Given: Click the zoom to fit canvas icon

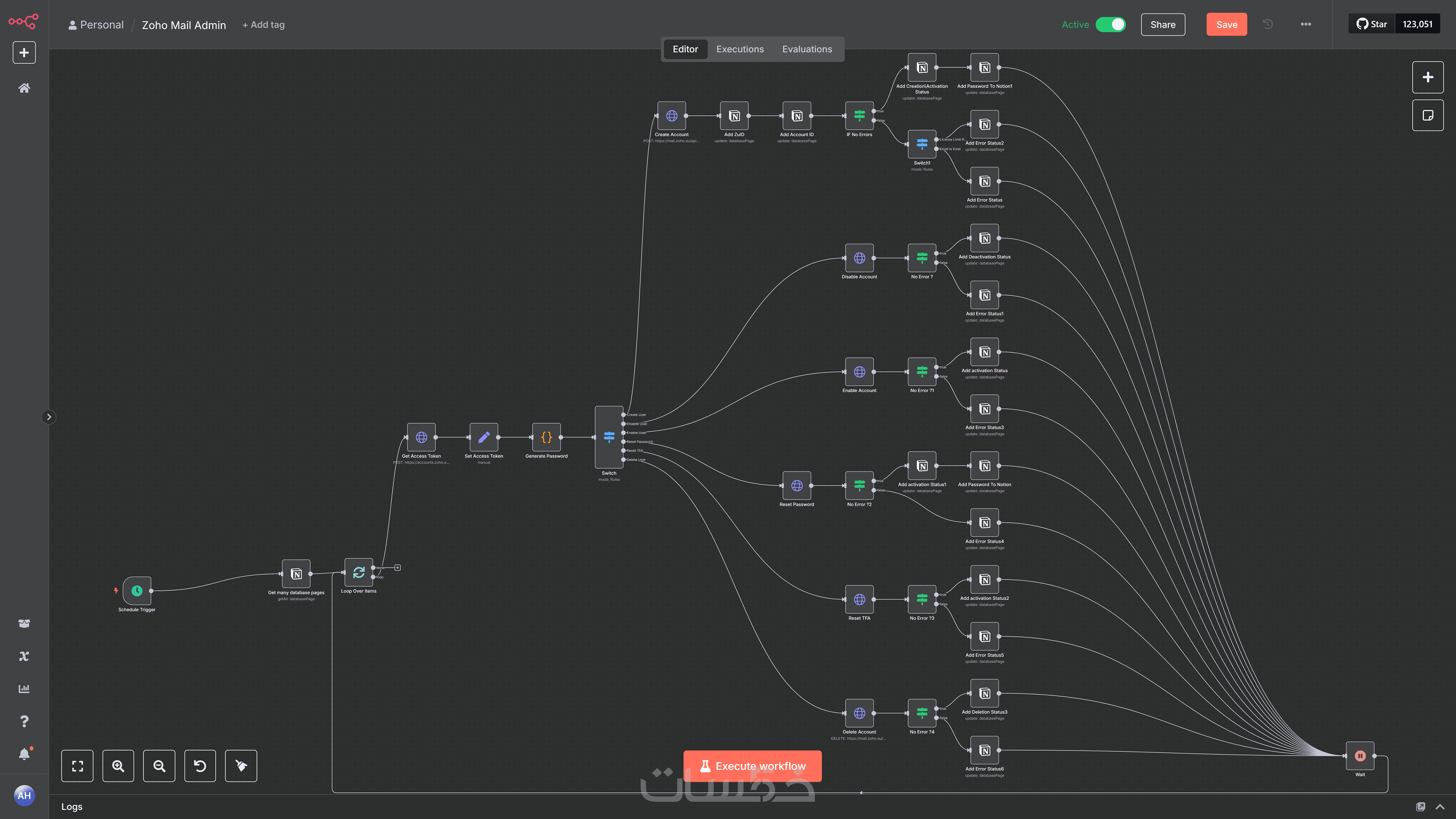Looking at the screenshot, I should point(78,766).
